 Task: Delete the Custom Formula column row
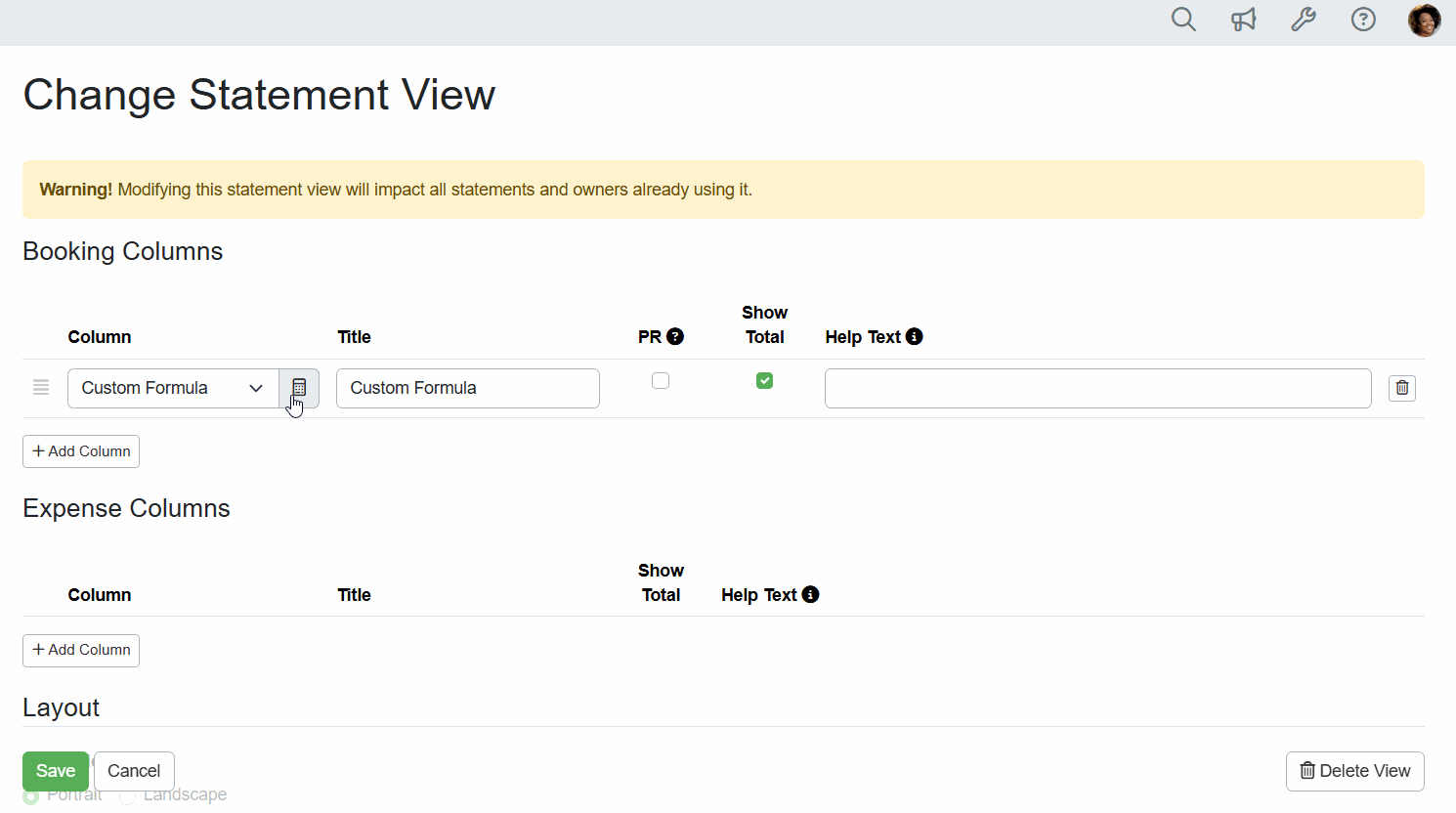(1401, 388)
